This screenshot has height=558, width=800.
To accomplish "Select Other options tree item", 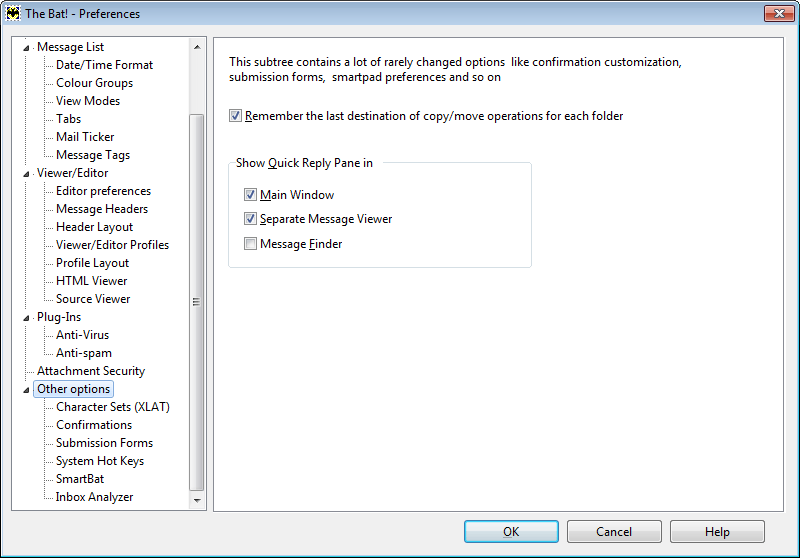I will tap(73, 389).
